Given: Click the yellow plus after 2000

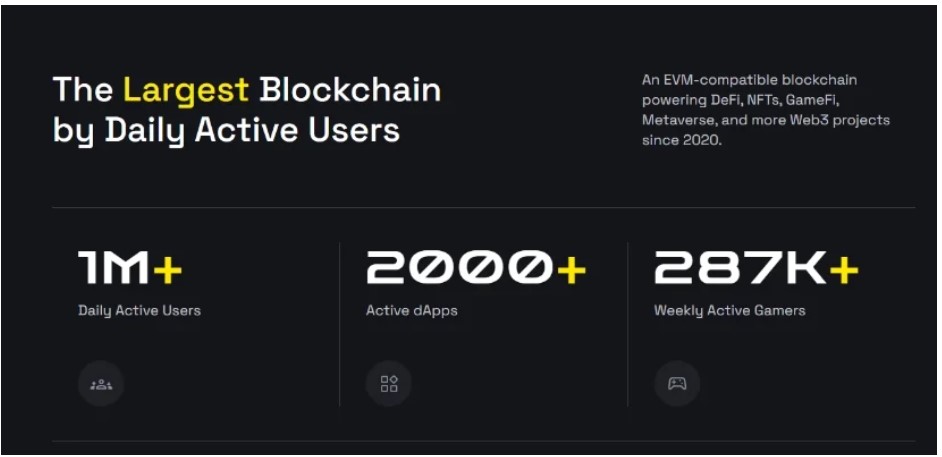Looking at the screenshot, I should 571,268.
